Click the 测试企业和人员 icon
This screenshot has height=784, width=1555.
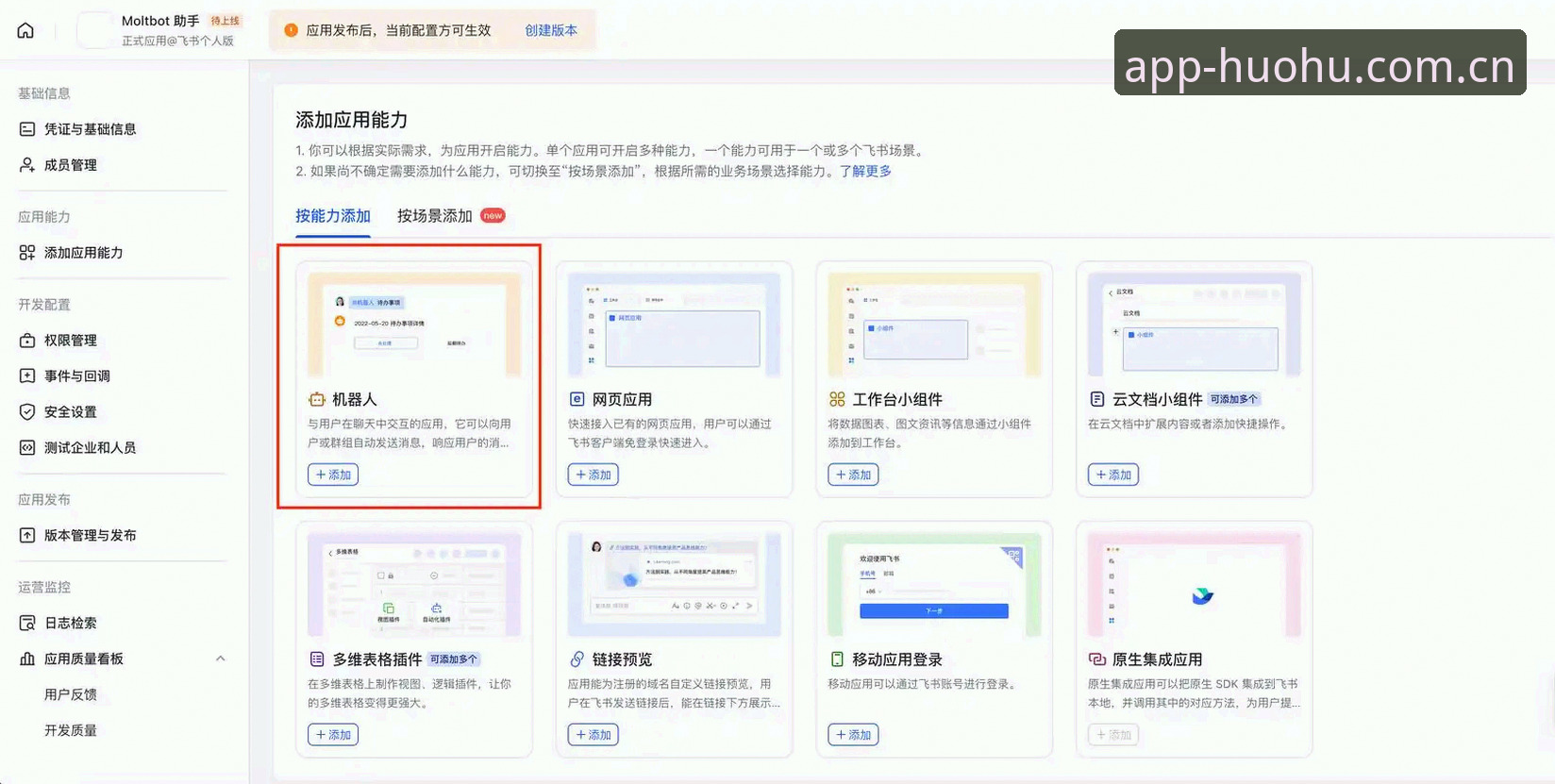[x=27, y=448]
